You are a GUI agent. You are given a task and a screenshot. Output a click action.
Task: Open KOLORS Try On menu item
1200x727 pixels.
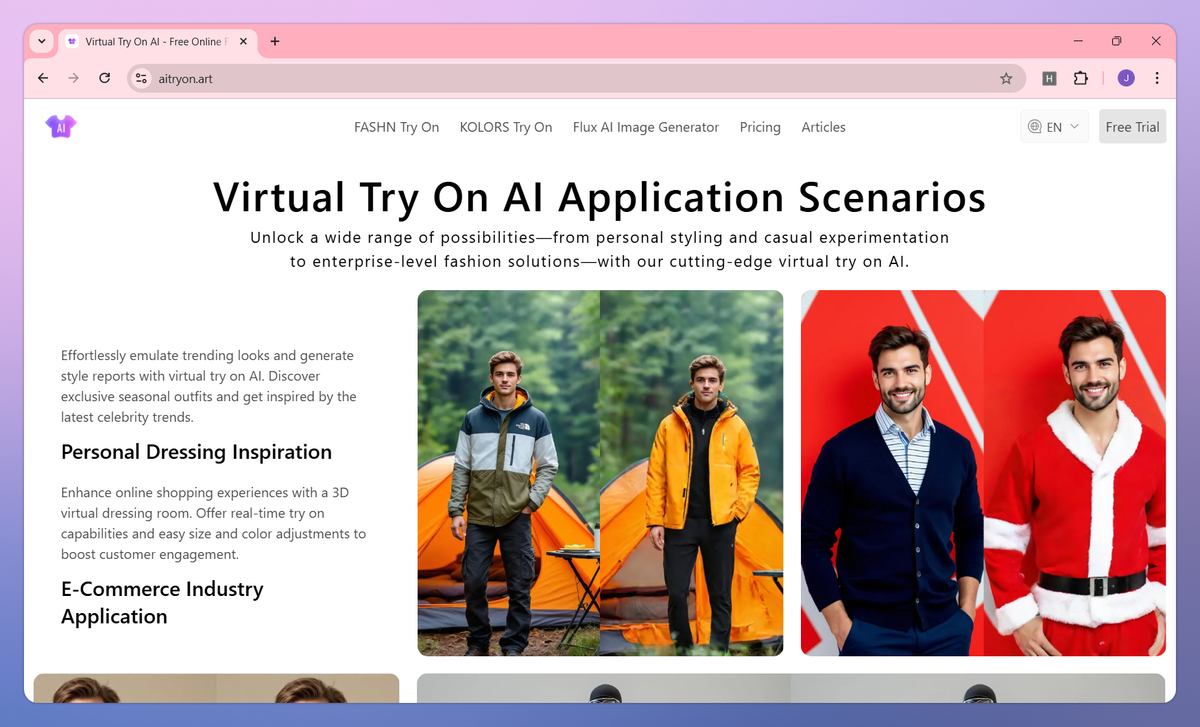506,127
